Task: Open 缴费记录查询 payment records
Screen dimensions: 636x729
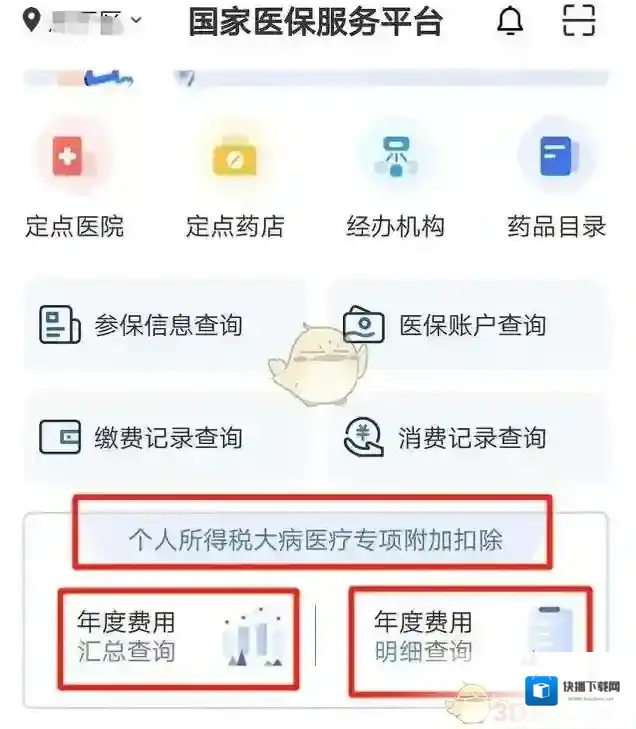Action: [x=165, y=437]
